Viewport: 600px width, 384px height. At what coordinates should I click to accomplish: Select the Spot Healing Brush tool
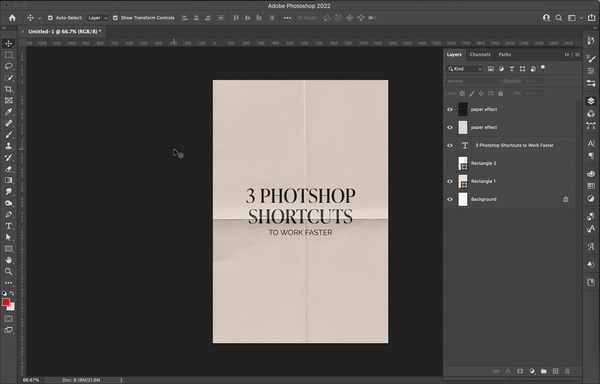(8, 123)
